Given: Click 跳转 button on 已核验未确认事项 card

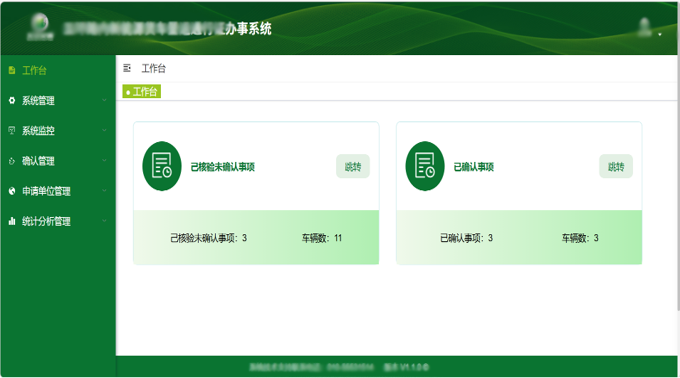Looking at the screenshot, I should (x=353, y=166).
